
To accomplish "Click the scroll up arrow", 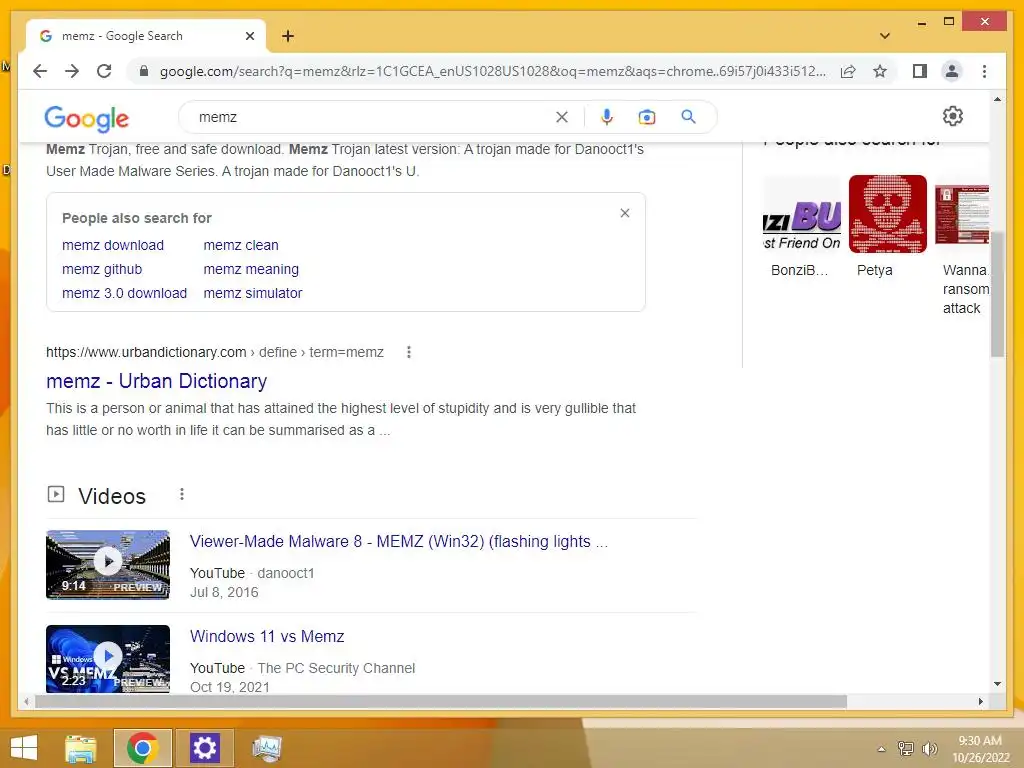I will [997, 99].
